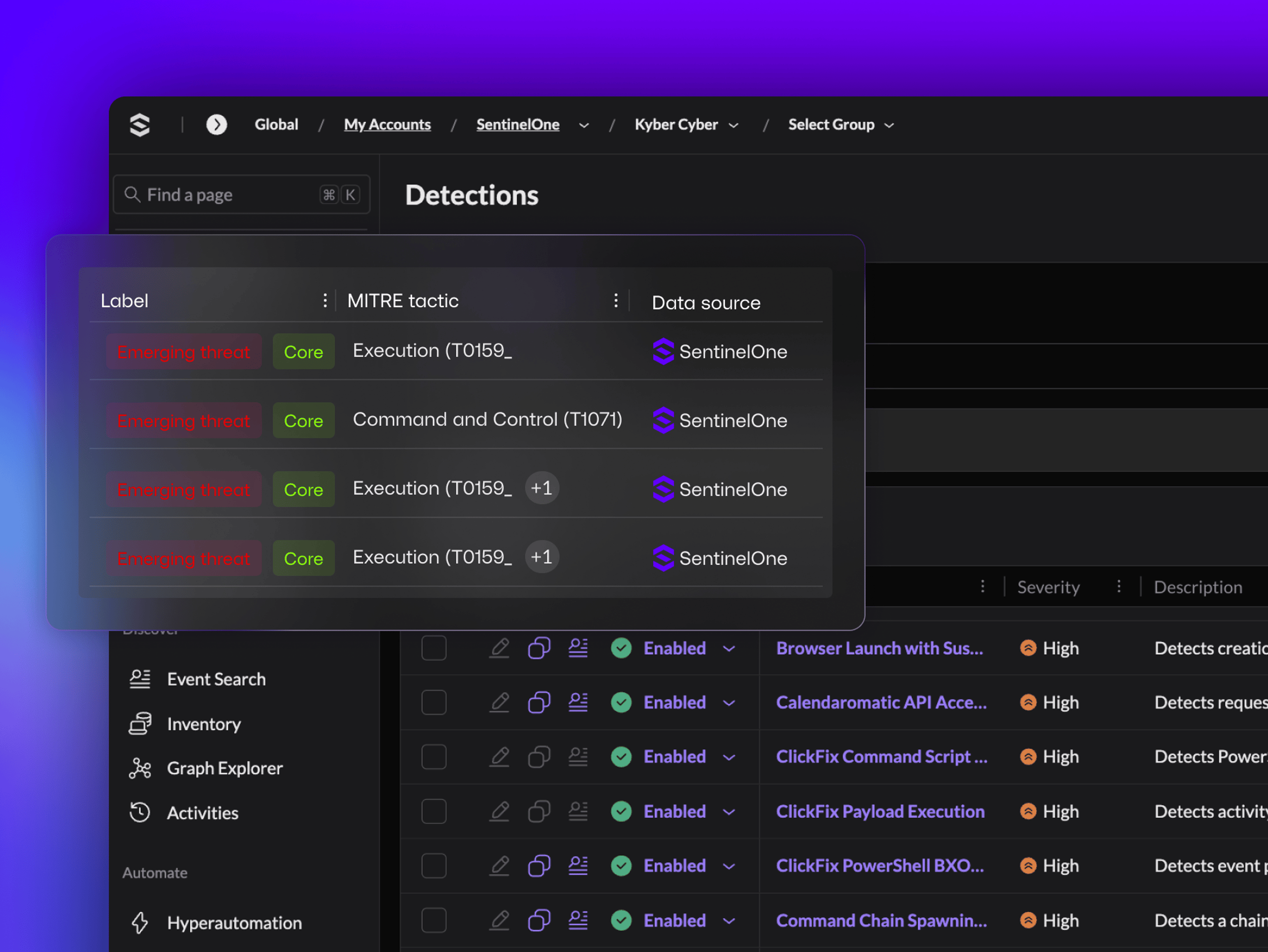Open the Graph Explorer sidebar icon
Viewport: 1268px width, 952px height.
[140, 768]
